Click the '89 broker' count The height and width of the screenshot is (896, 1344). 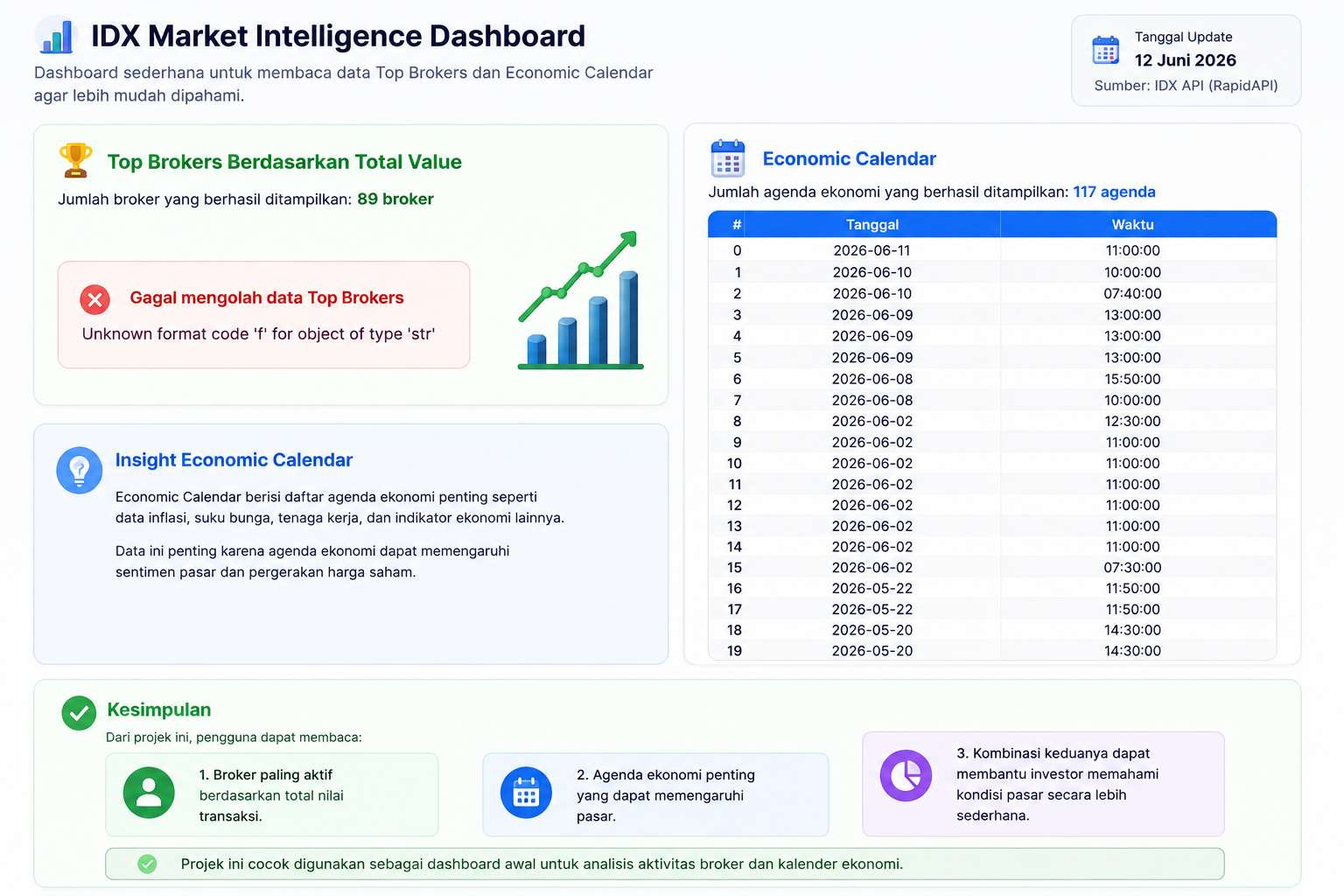[x=395, y=199]
